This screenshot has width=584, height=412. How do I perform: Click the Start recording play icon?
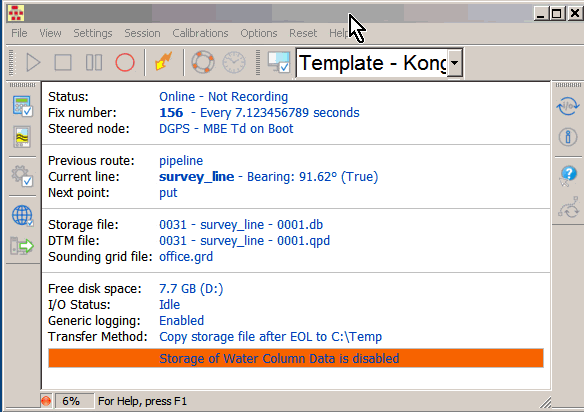33,62
